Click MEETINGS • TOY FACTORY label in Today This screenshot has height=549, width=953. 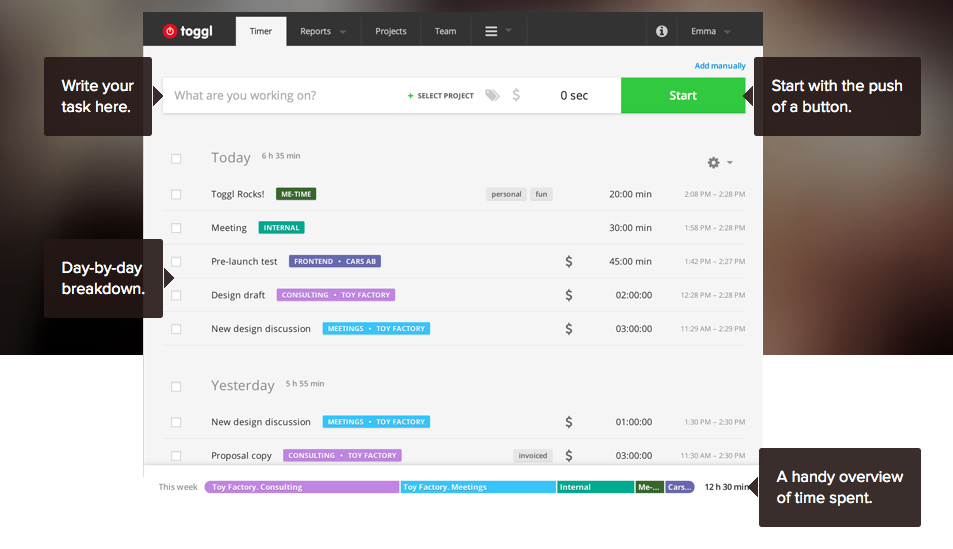[x=376, y=328]
